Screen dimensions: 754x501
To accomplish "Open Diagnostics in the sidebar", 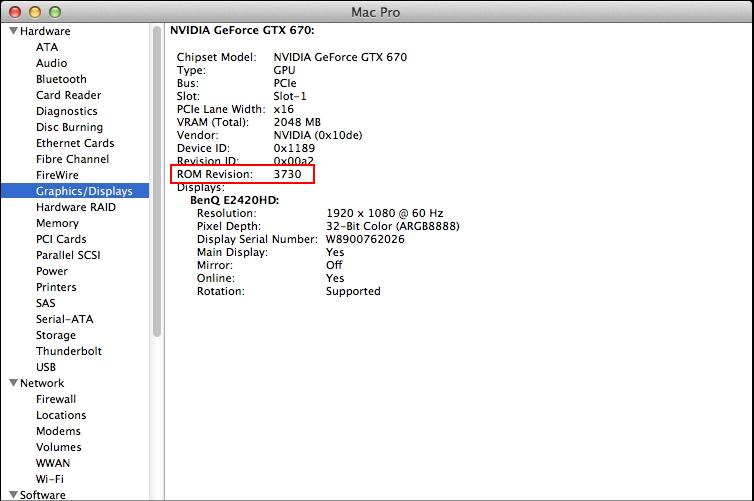I will click(x=66, y=111).
